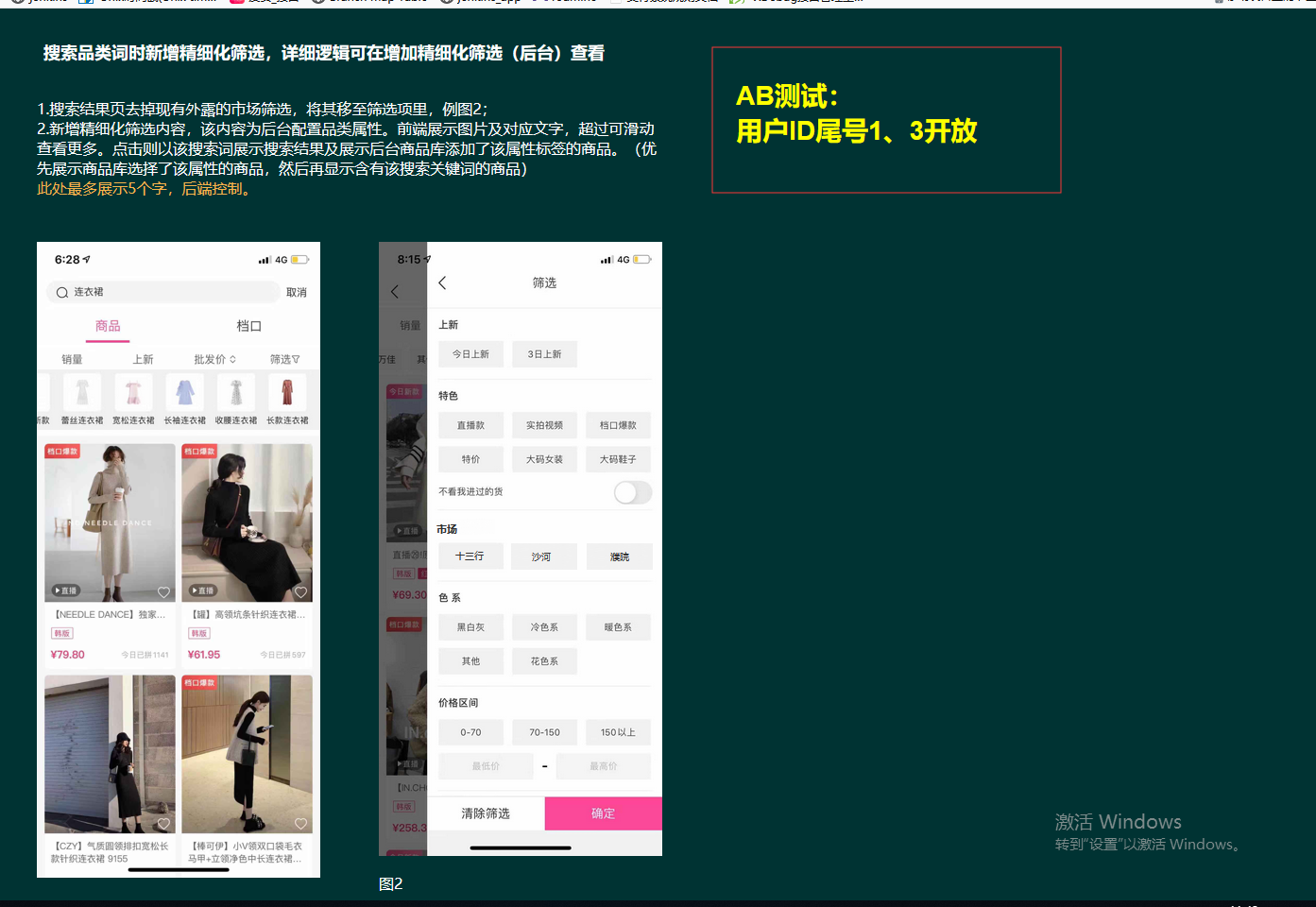Open the 高领坑条针织连衣裙 product image
The height and width of the screenshot is (907, 1316).
coord(247,522)
